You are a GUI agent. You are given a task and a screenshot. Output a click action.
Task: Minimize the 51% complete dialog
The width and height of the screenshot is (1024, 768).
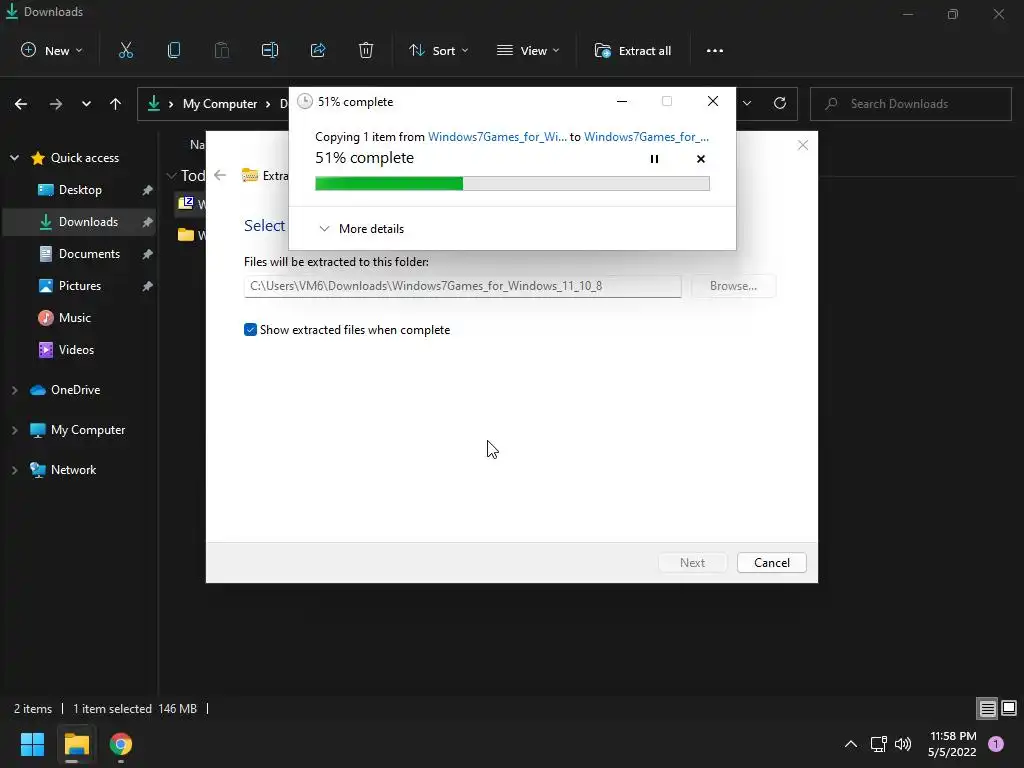click(x=622, y=101)
